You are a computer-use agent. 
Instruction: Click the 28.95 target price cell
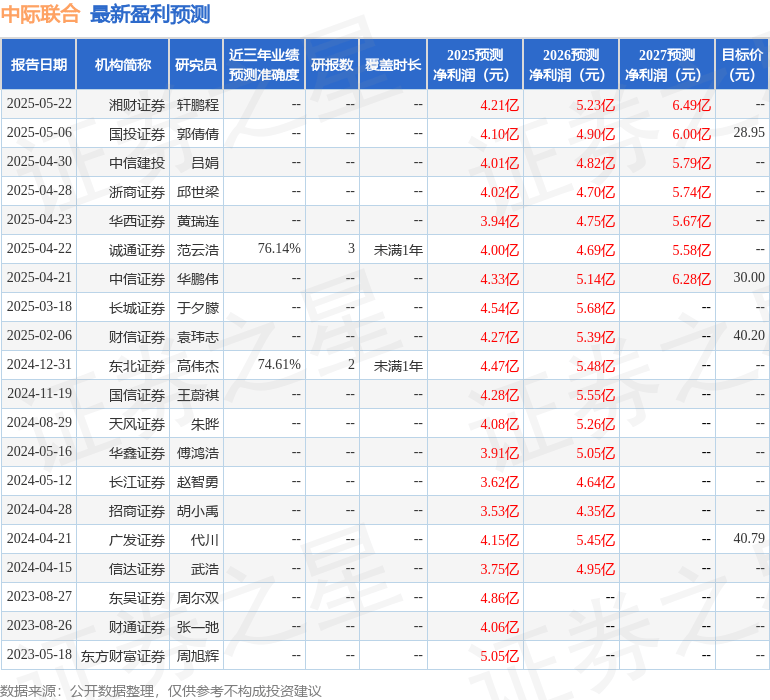pos(748,133)
